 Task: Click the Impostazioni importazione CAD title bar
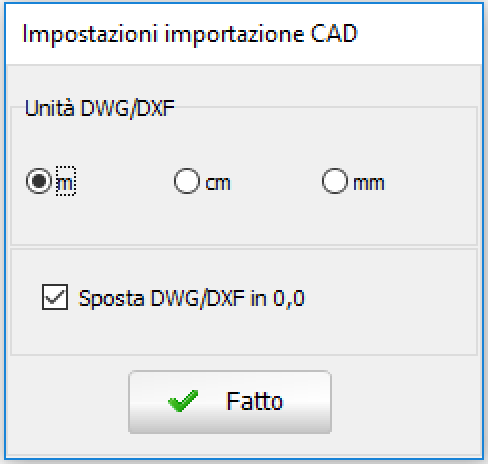(x=244, y=34)
